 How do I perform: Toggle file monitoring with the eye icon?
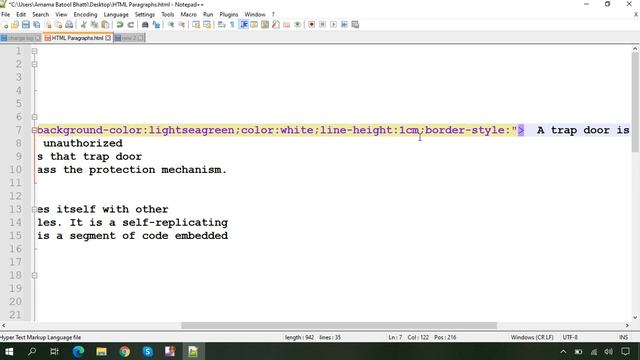click(x=298, y=24)
